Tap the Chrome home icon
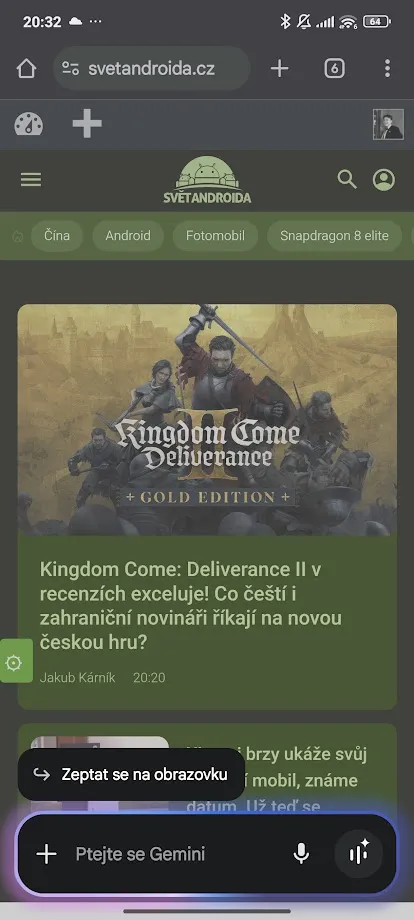This screenshot has width=414, height=920. [26, 69]
